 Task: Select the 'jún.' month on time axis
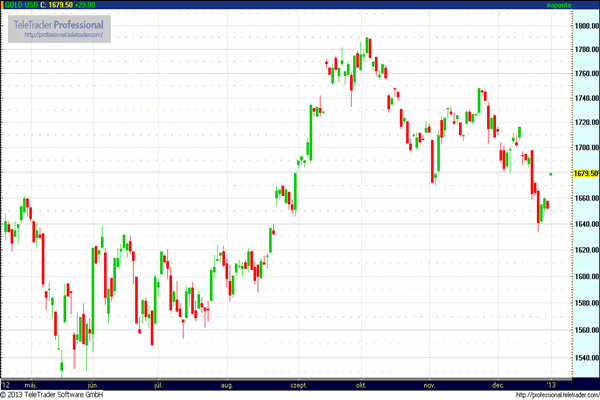[93, 384]
